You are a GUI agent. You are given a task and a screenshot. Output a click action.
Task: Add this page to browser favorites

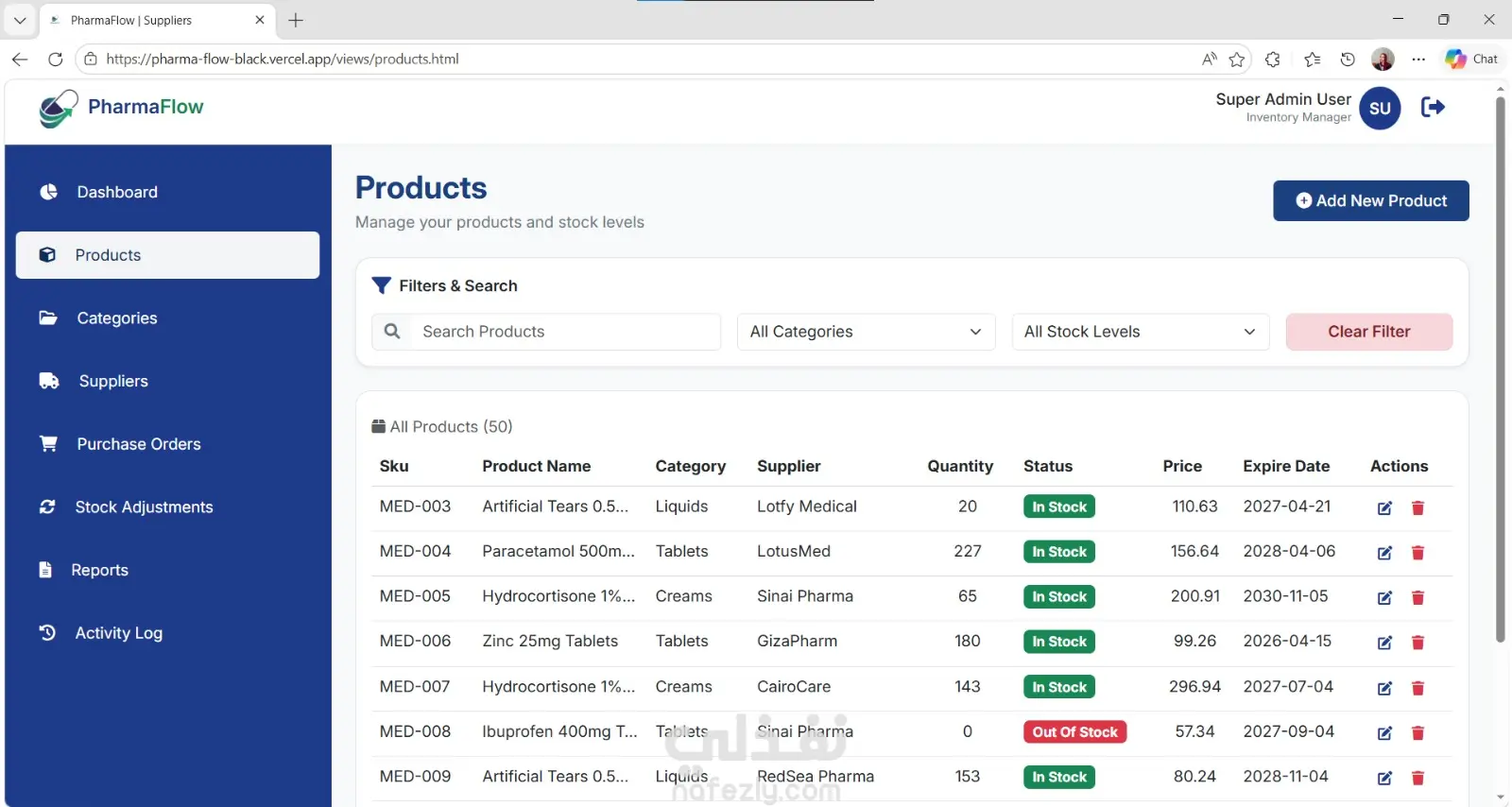click(1237, 60)
